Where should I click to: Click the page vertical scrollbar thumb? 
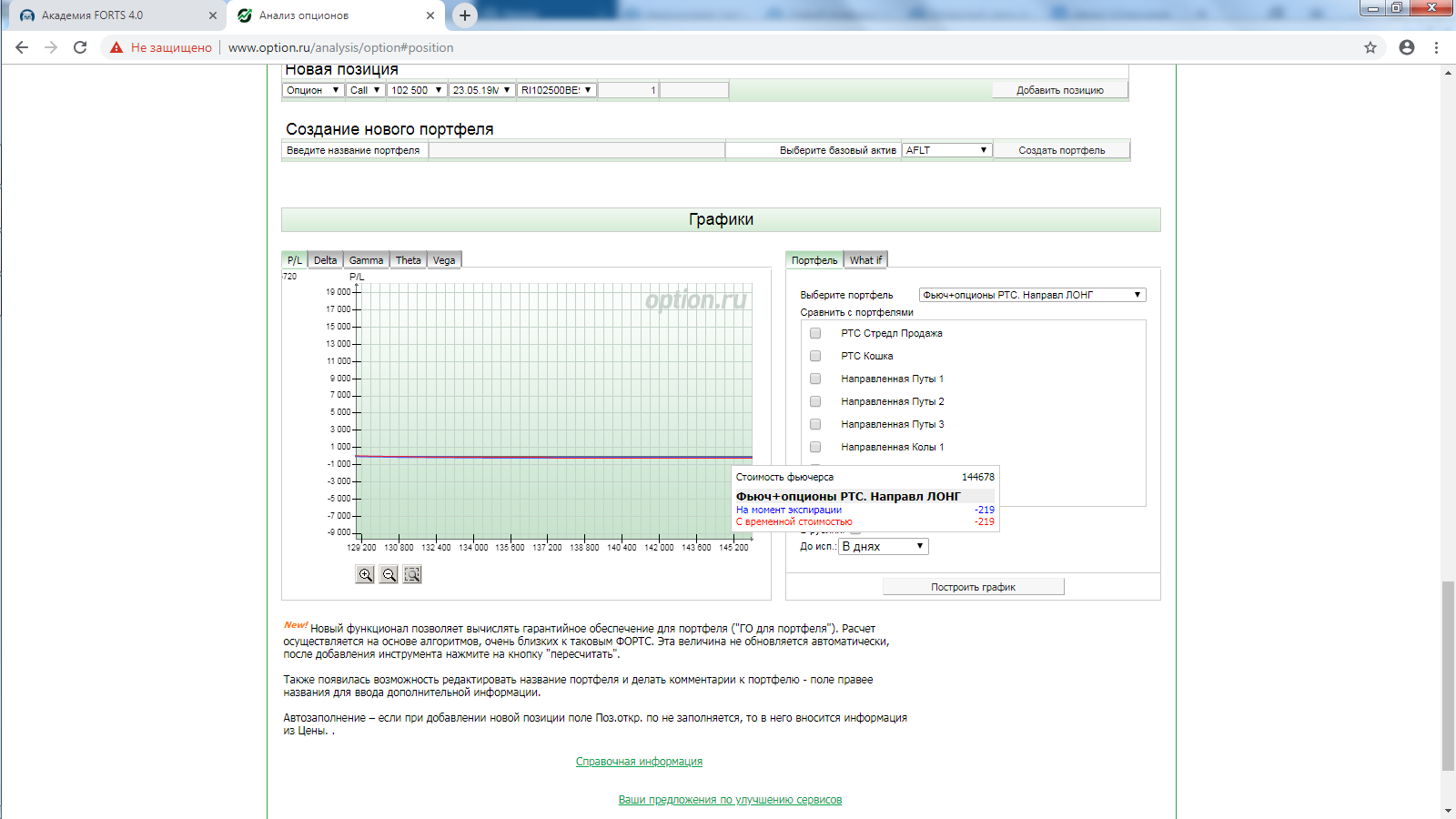pyautogui.click(x=1448, y=675)
